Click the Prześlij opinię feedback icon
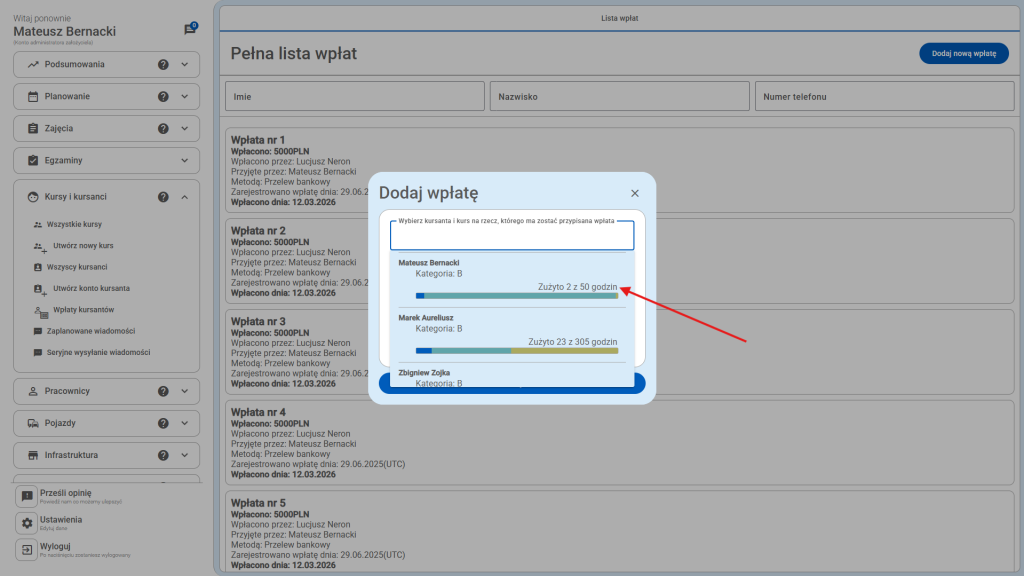 click(27, 496)
